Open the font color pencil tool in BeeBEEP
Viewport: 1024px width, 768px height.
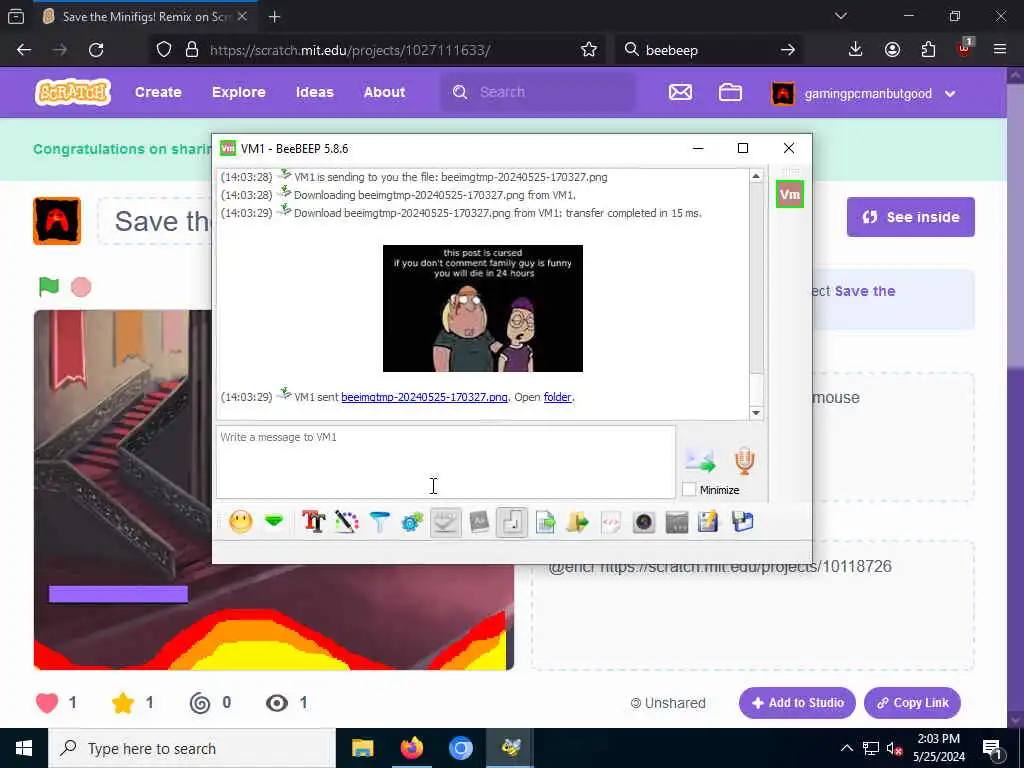(347, 522)
